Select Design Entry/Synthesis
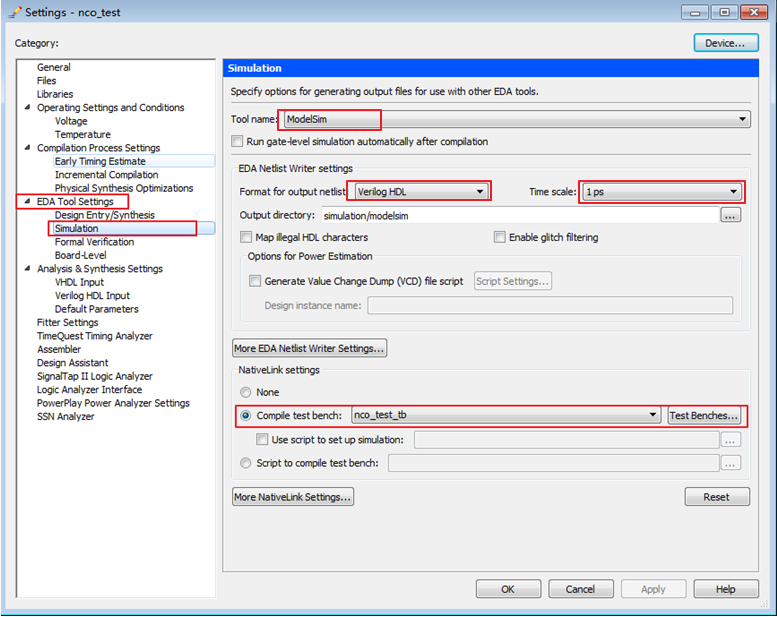 pos(105,215)
